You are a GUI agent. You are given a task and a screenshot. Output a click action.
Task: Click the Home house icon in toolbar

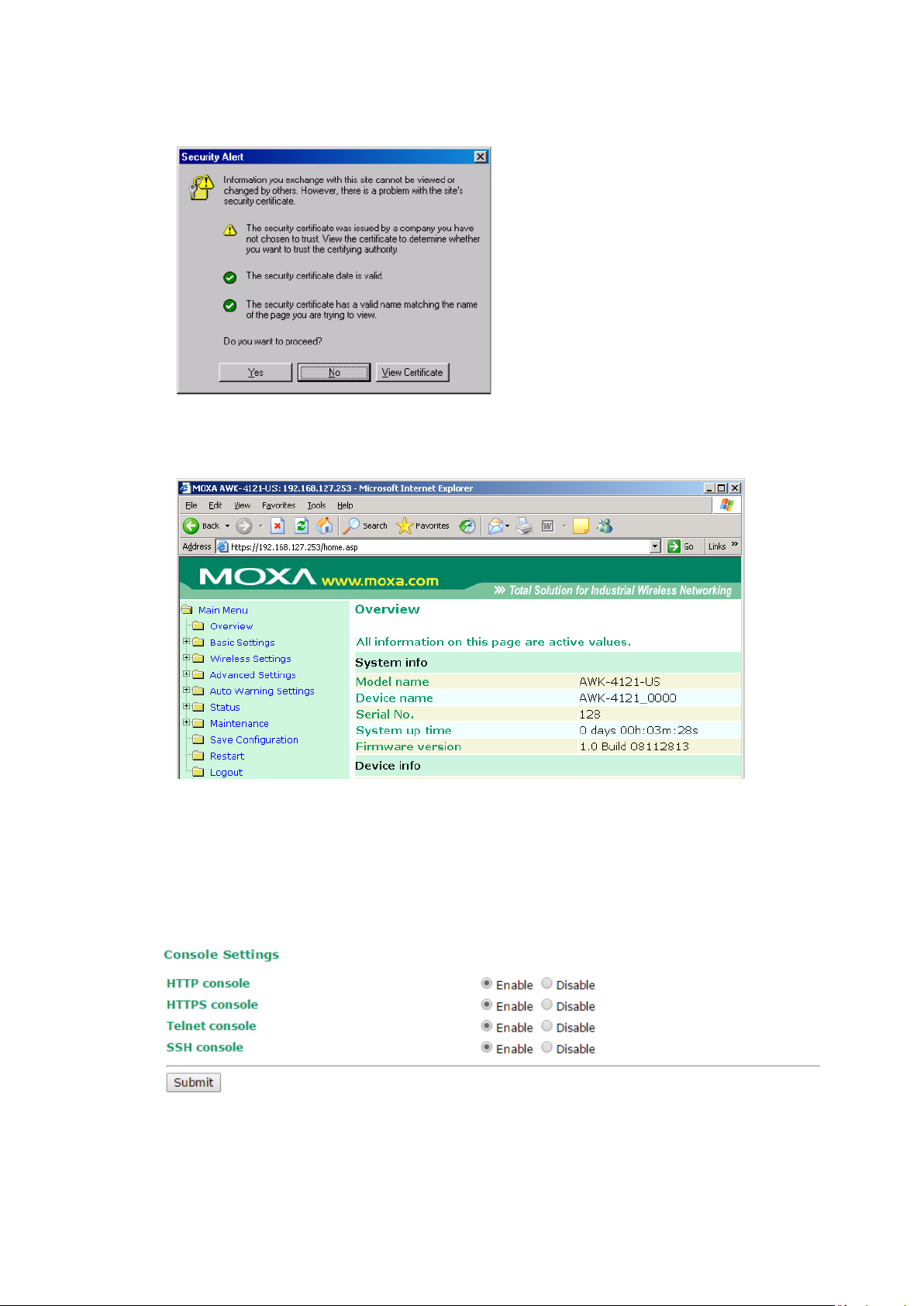pos(325,526)
